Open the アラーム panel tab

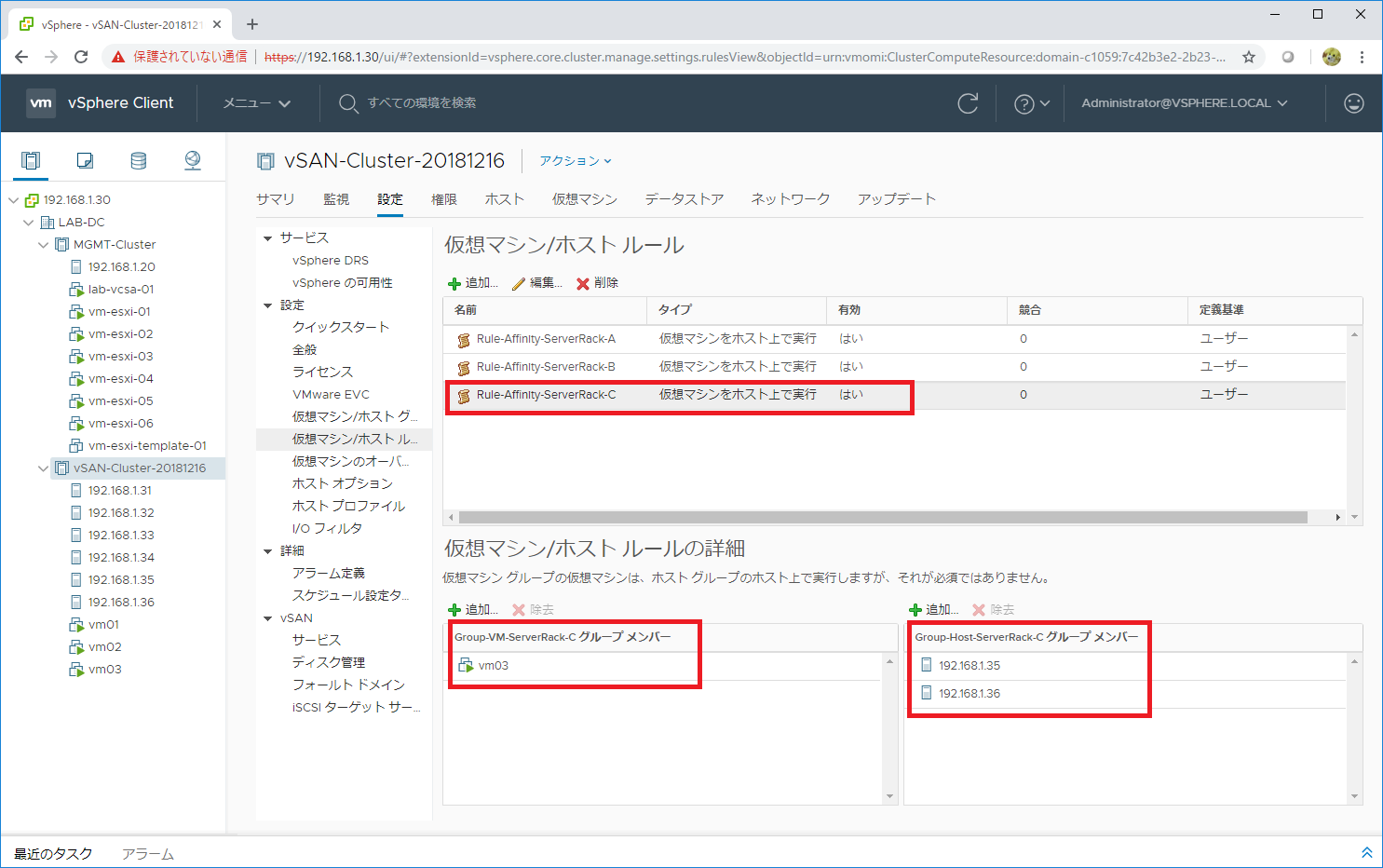click(x=148, y=854)
